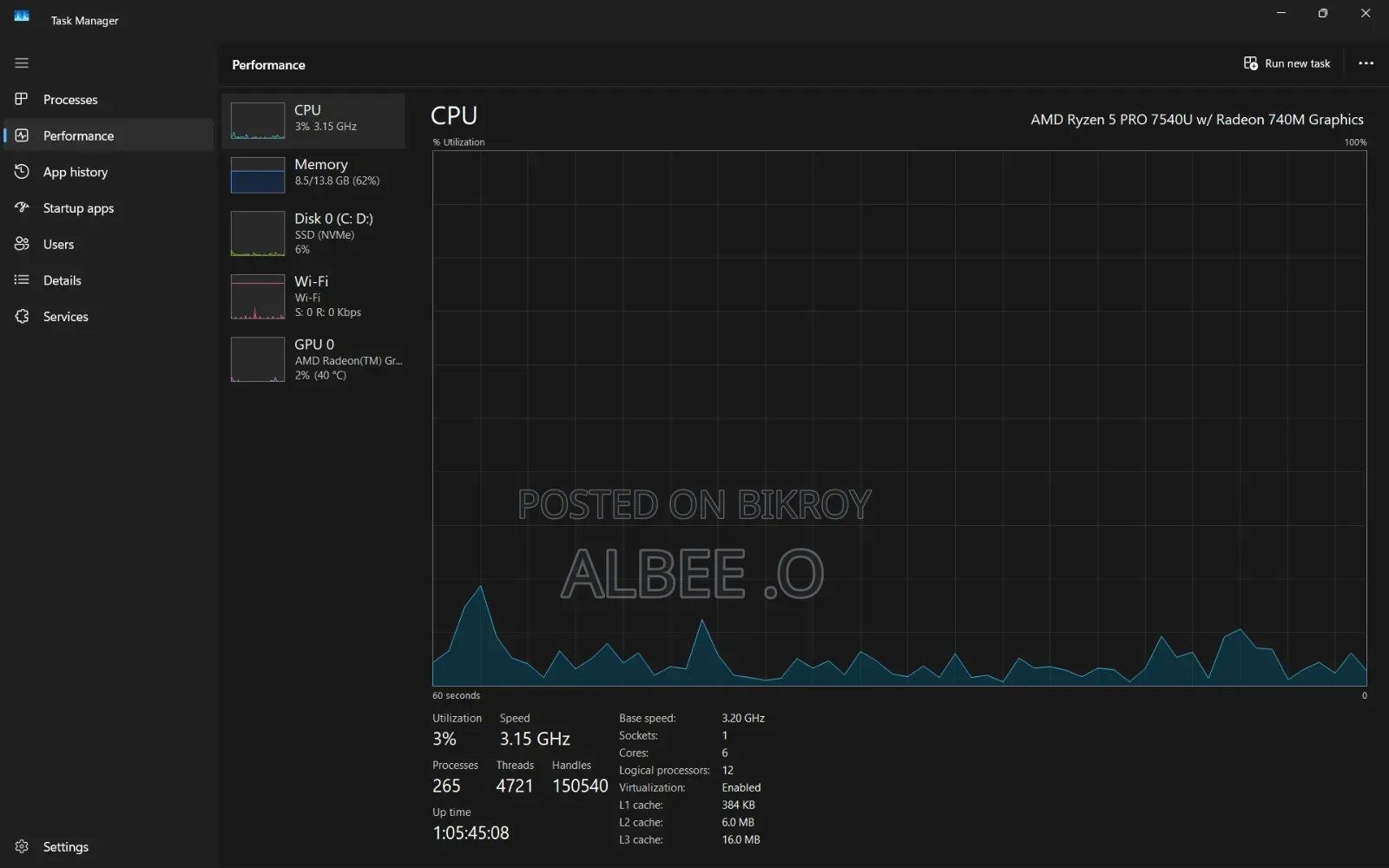Click the L3 cache 16.0 MB value
The image size is (1389, 868).
click(x=741, y=839)
